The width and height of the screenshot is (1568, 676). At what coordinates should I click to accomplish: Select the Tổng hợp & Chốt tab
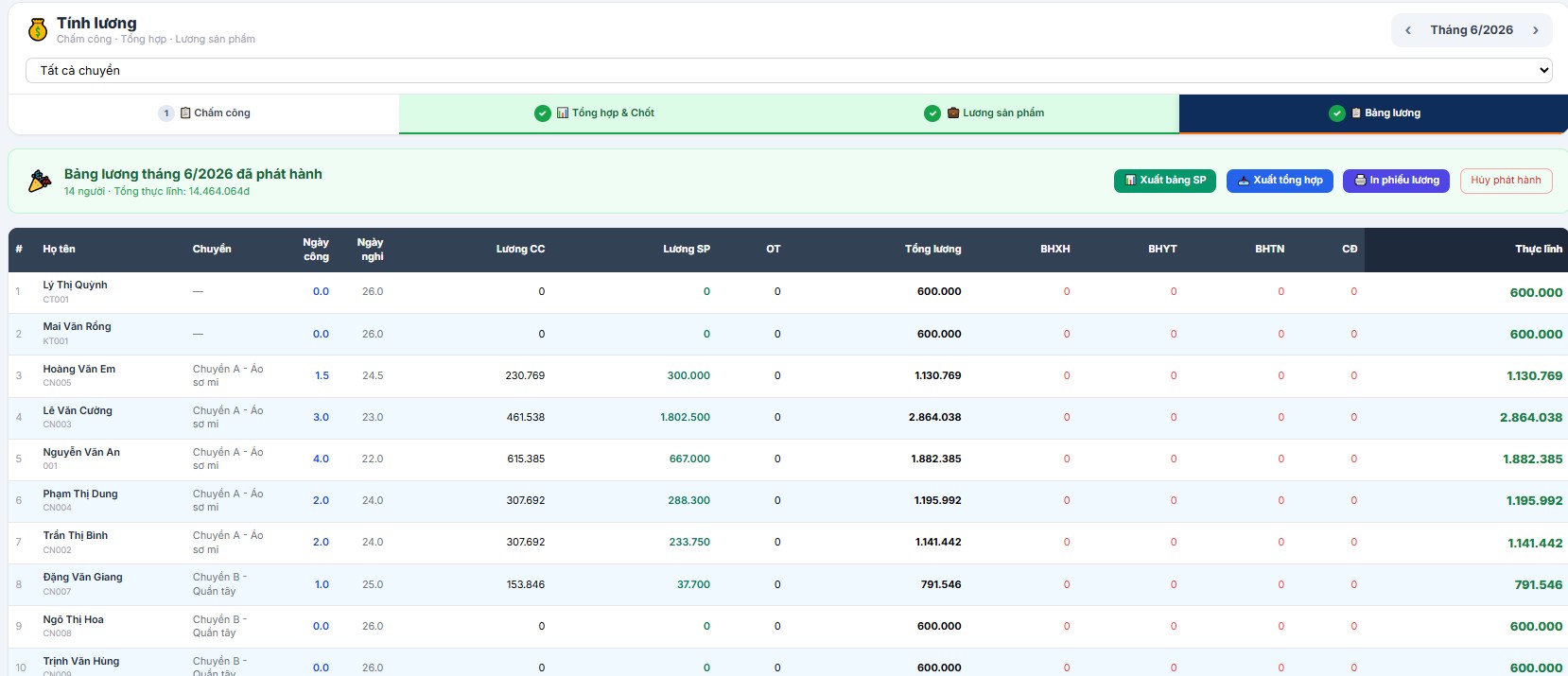tap(594, 113)
